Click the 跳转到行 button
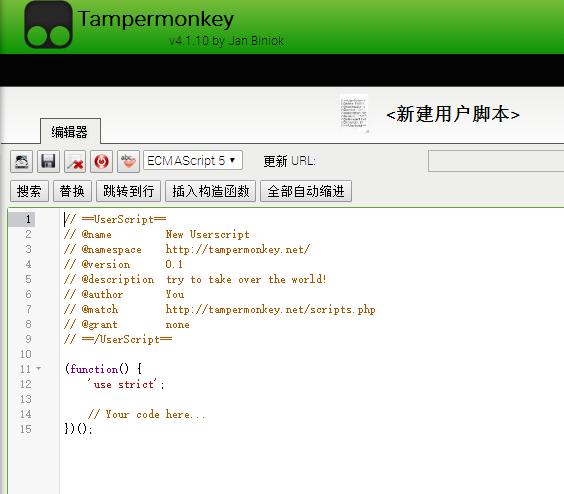The width and height of the screenshot is (564, 494). [x=128, y=191]
